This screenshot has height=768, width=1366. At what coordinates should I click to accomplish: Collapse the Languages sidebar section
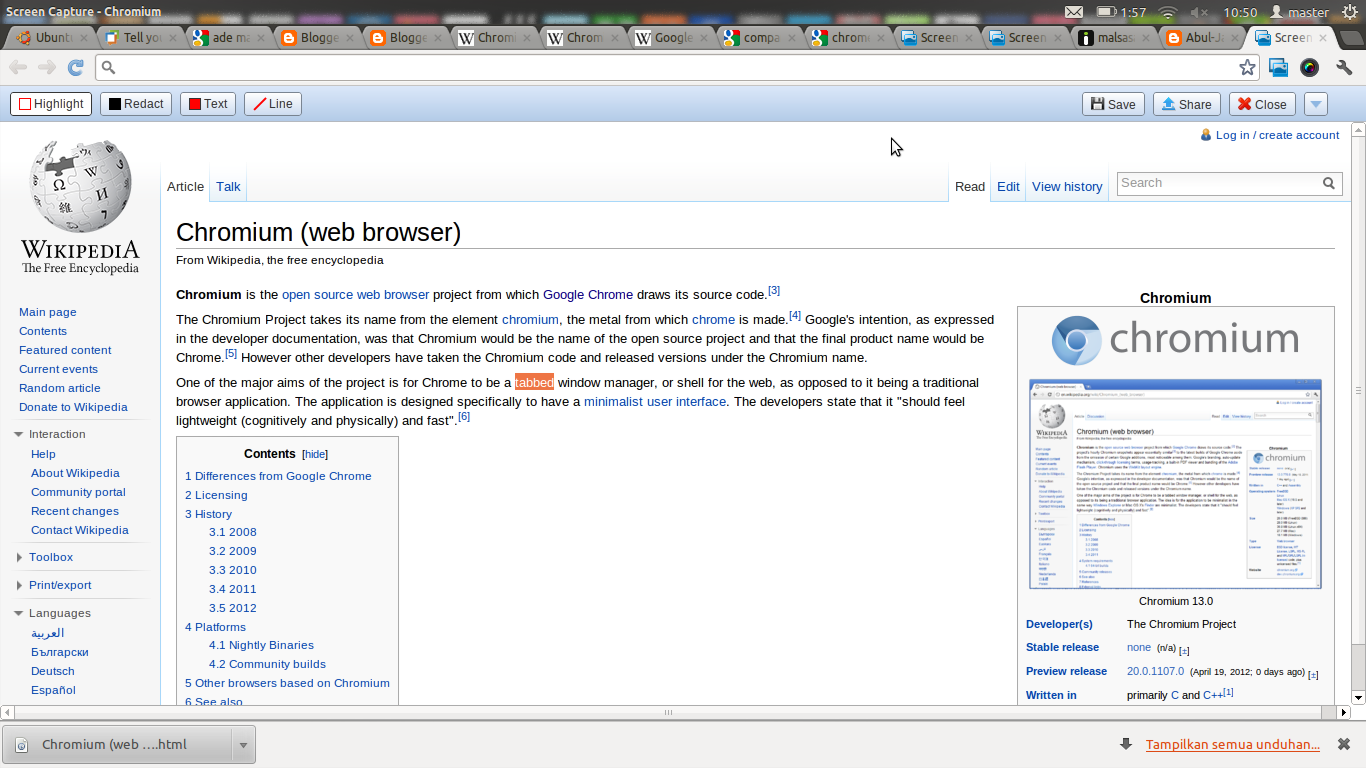coord(19,613)
